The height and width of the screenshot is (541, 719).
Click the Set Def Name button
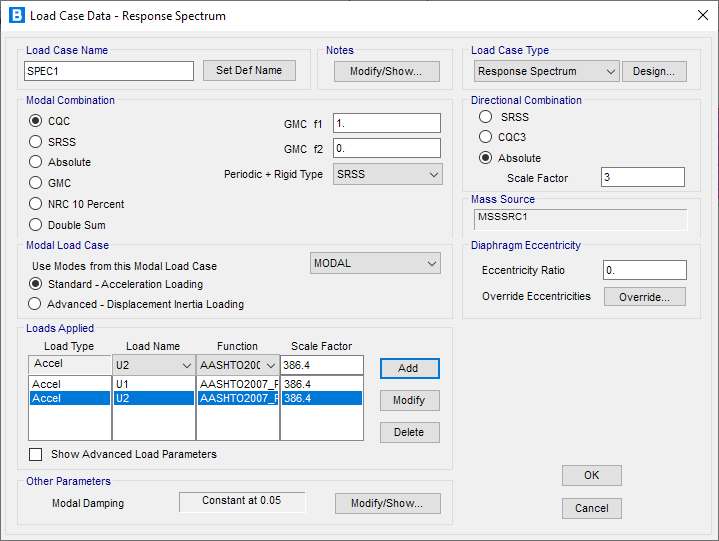(x=249, y=70)
